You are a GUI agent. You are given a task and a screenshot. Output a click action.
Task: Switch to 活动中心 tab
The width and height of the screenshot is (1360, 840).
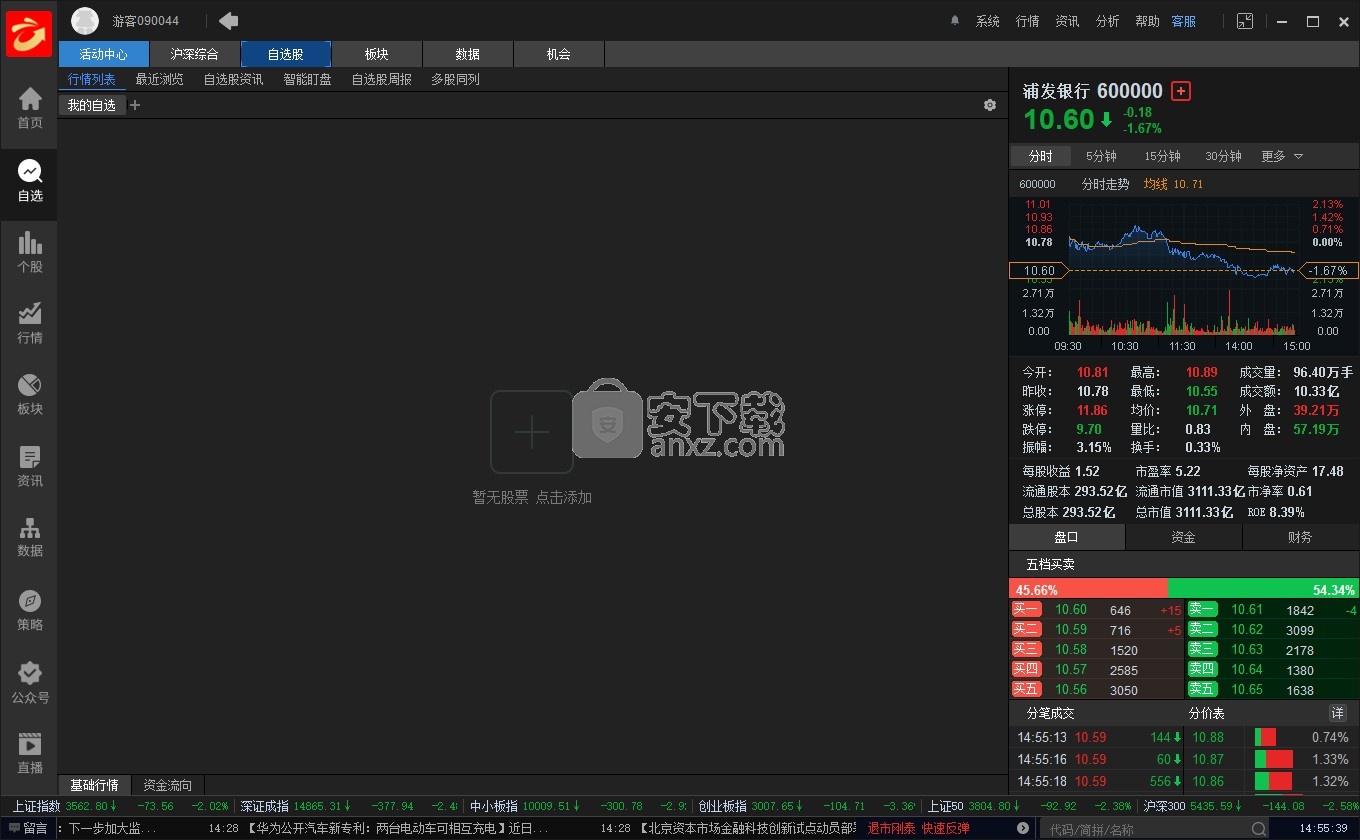(x=104, y=54)
